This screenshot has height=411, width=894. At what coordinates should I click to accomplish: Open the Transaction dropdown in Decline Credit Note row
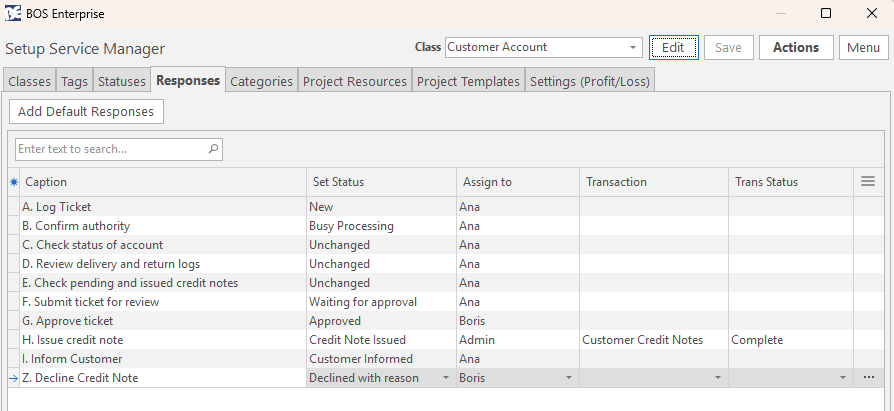[718, 378]
